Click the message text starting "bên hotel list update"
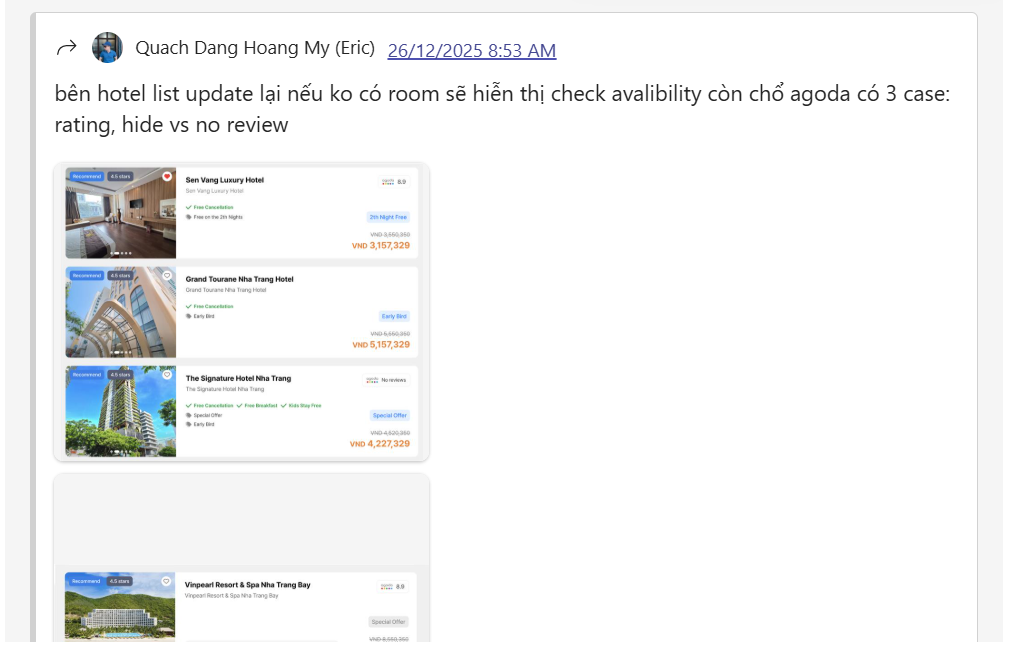The height and width of the screenshot is (655, 1026). coord(502,109)
